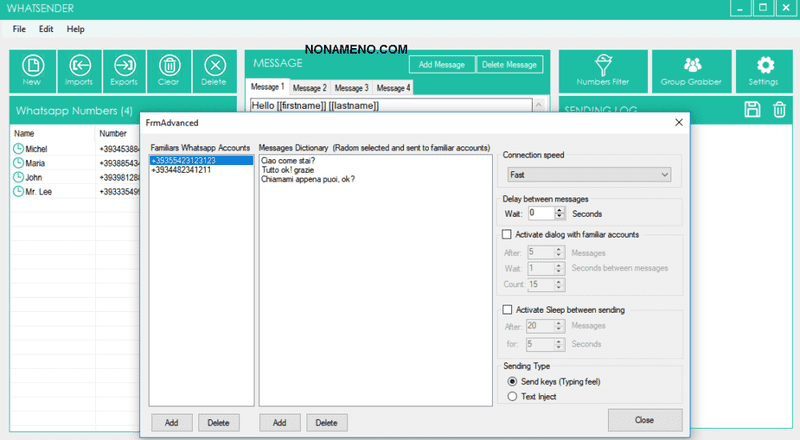Open the File menu
800x440 pixels.
(x=19, y=29)
